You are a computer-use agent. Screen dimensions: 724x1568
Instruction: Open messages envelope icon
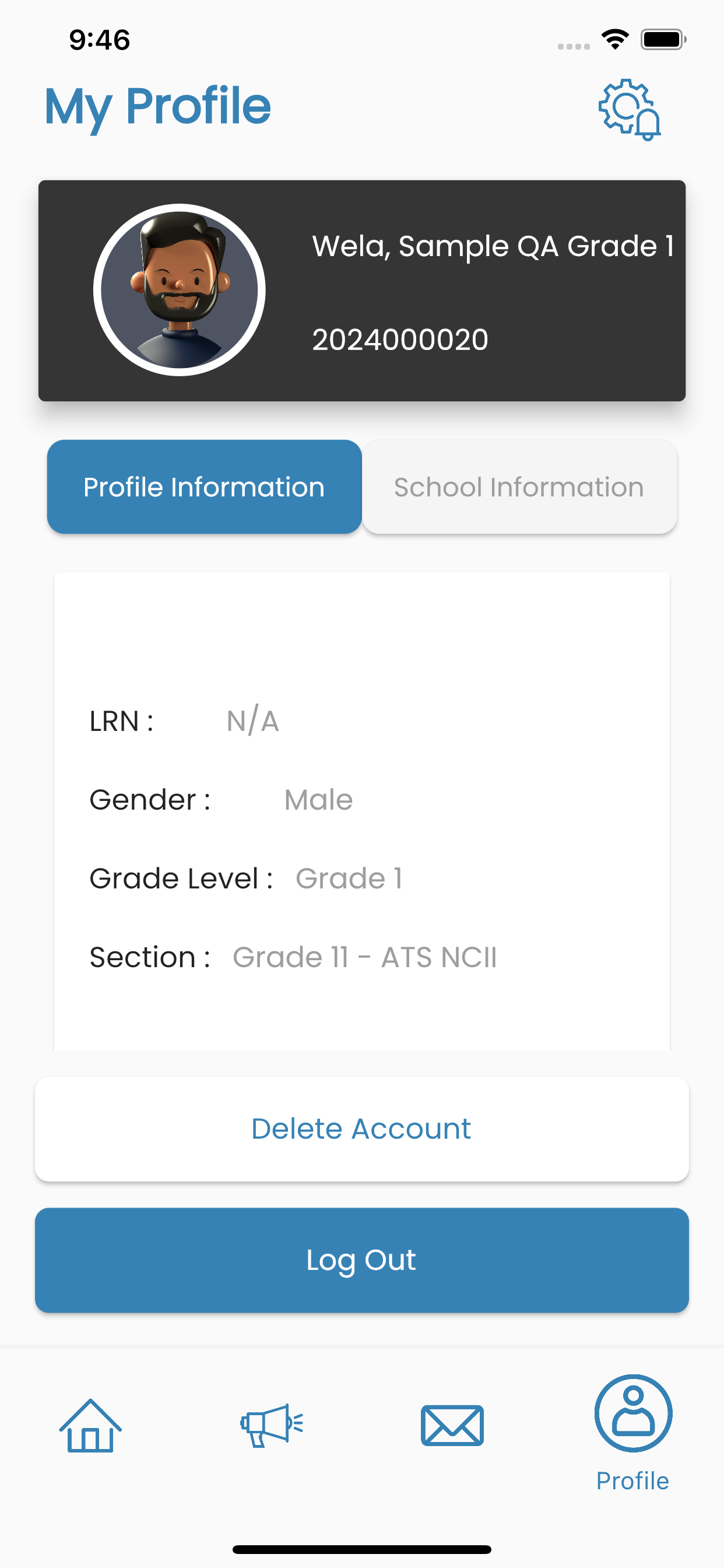pos(452,1426)
